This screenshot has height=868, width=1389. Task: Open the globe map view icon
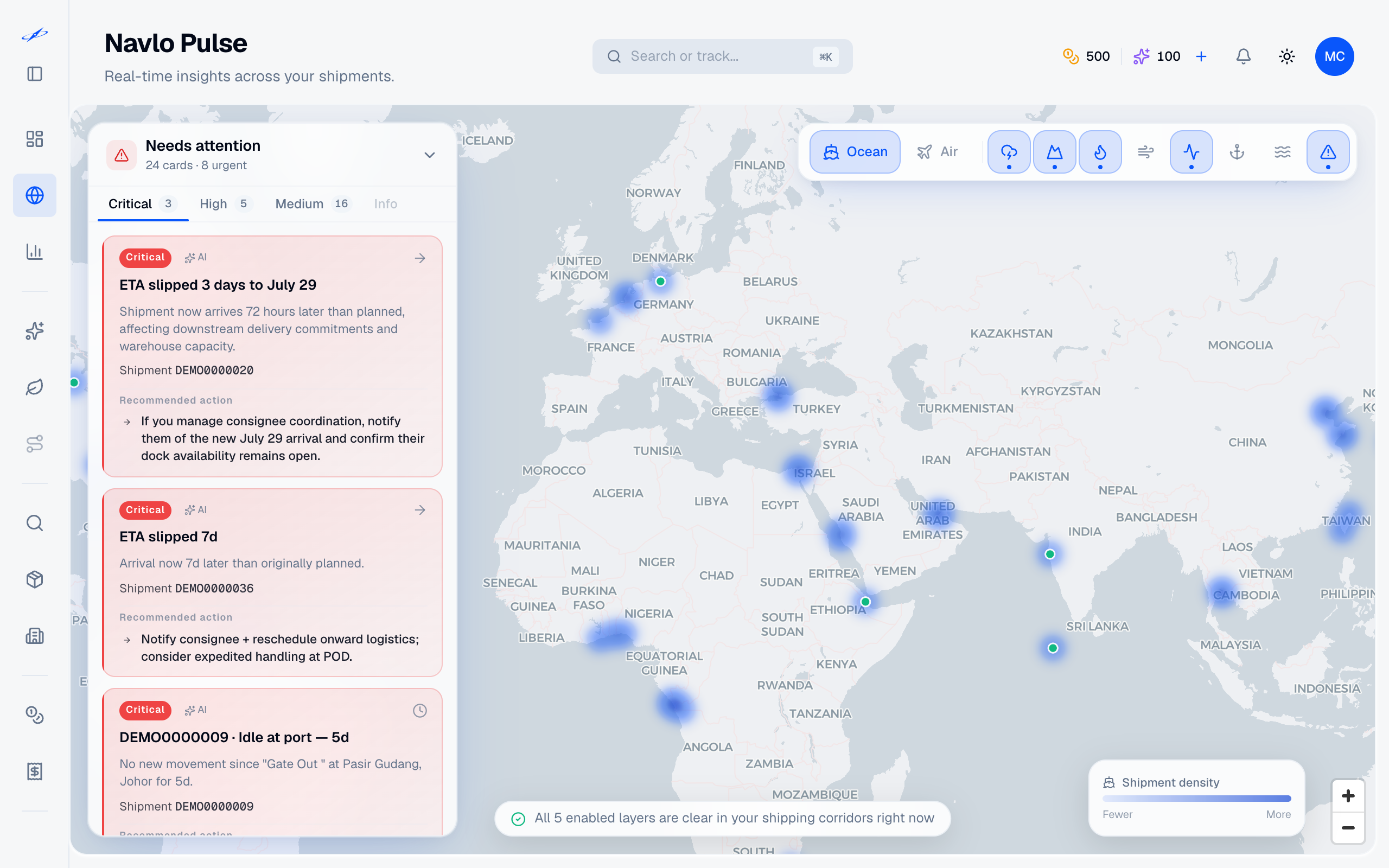[34, 195]
